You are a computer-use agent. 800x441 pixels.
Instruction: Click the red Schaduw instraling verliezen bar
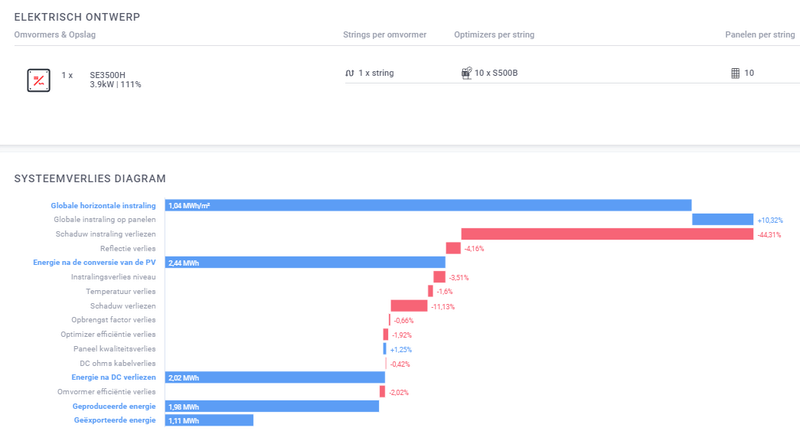point(607,234)
